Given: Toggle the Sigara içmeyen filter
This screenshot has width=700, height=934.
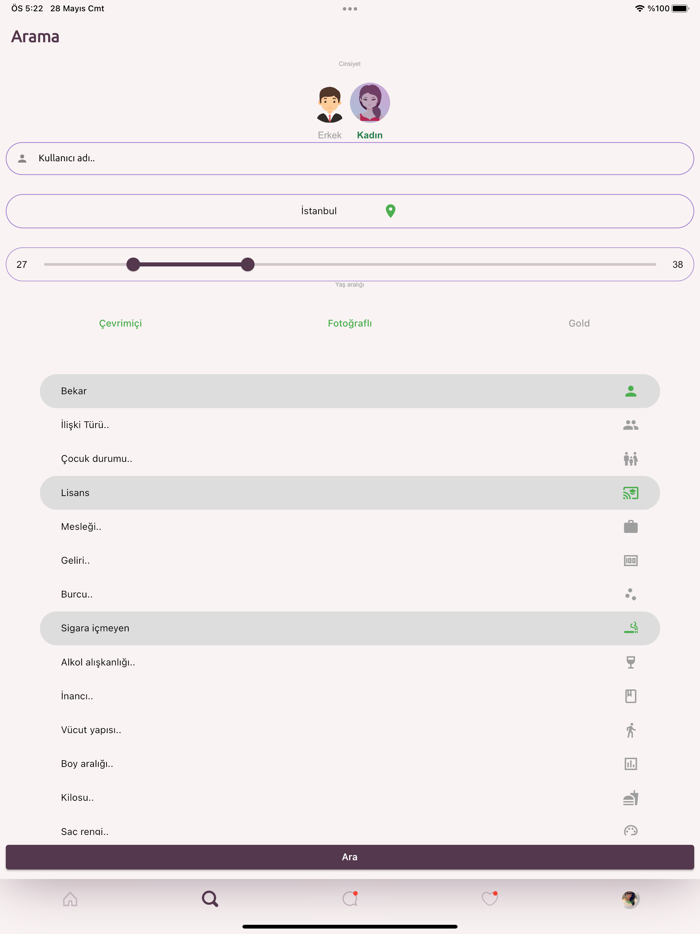Looking at the screenshot, I should click(350, 628).
